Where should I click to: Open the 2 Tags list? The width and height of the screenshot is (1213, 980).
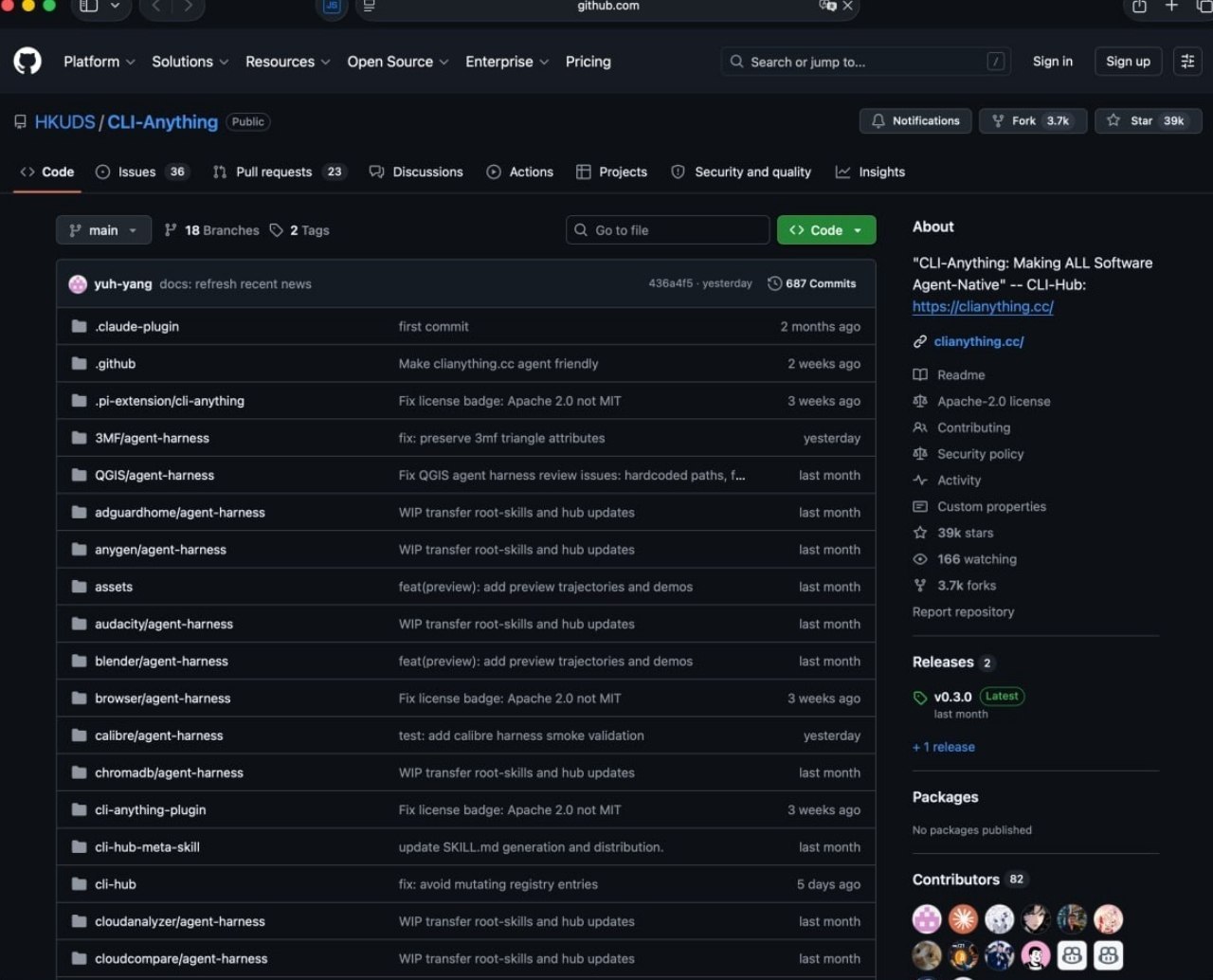tap(300, 230)
